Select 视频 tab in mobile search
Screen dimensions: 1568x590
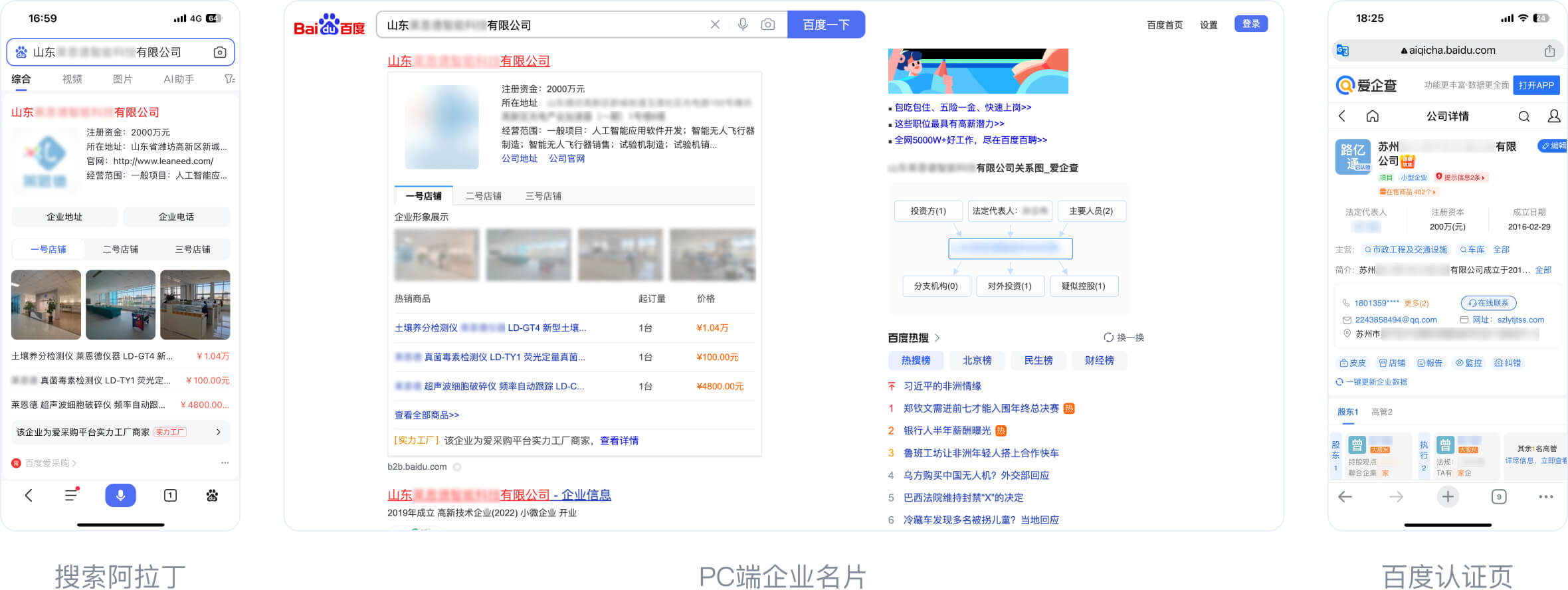[x=72, y=79]
